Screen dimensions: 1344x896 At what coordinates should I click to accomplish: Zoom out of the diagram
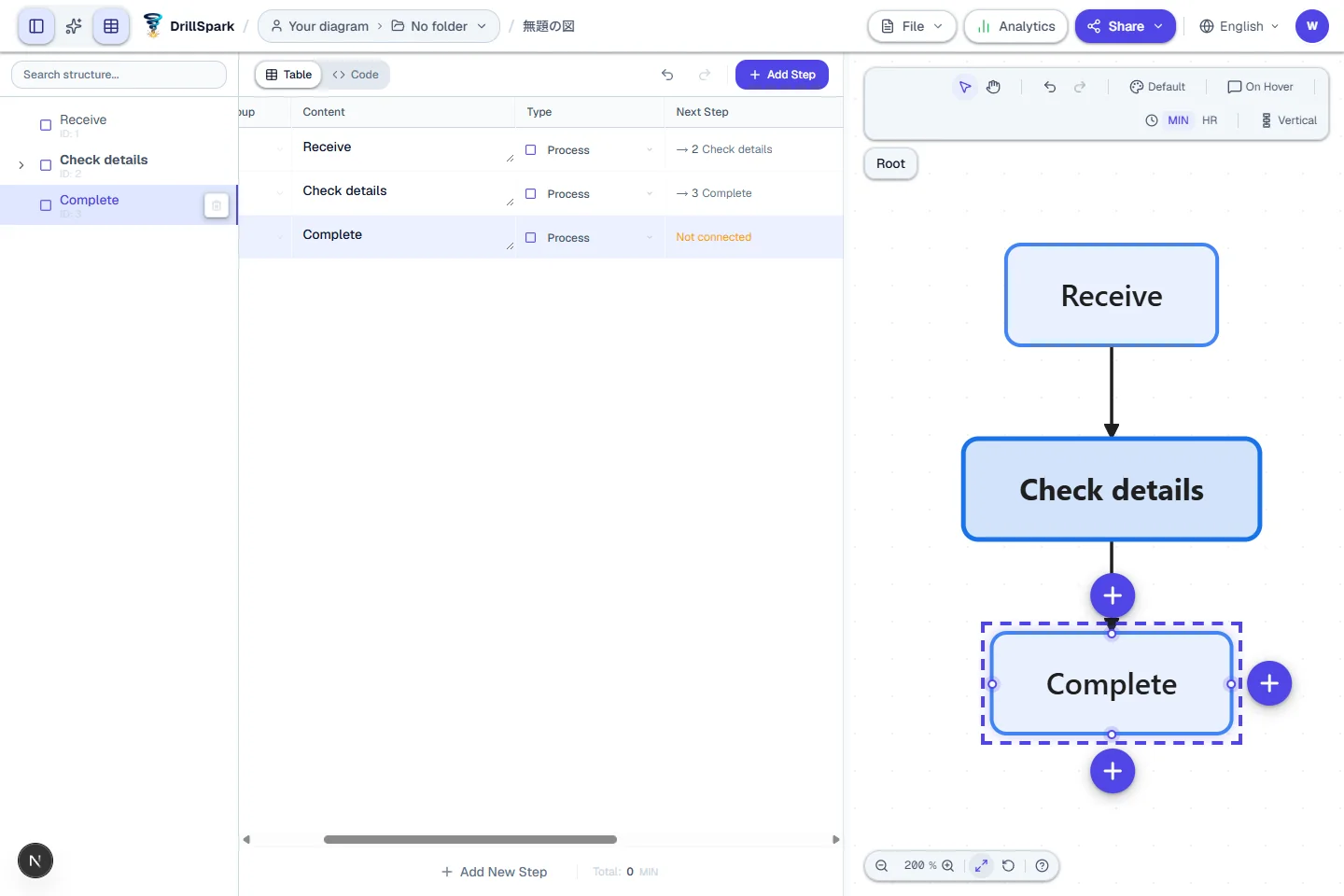tap(881, 866)
